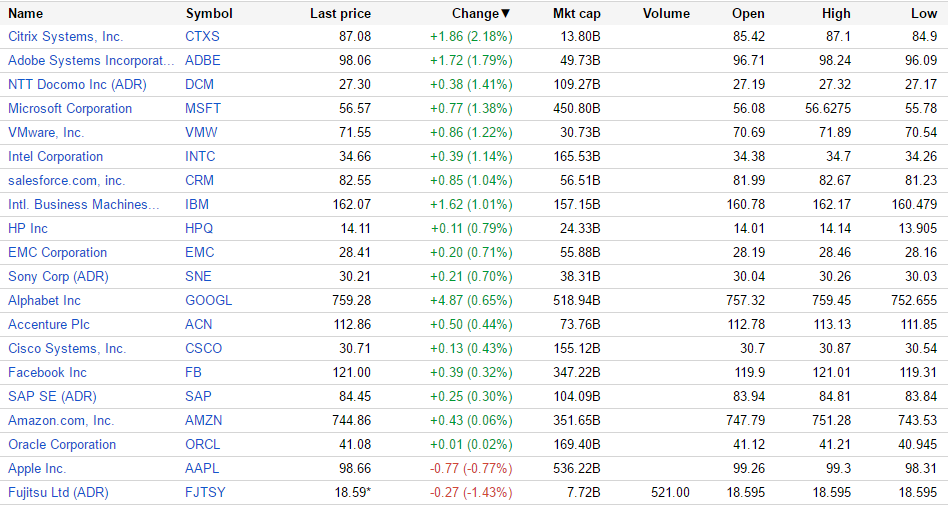Viewport: 948px width, 506px height.
Task: Click the FJTSY ticker symbol
Action: [x=205, y=492]
